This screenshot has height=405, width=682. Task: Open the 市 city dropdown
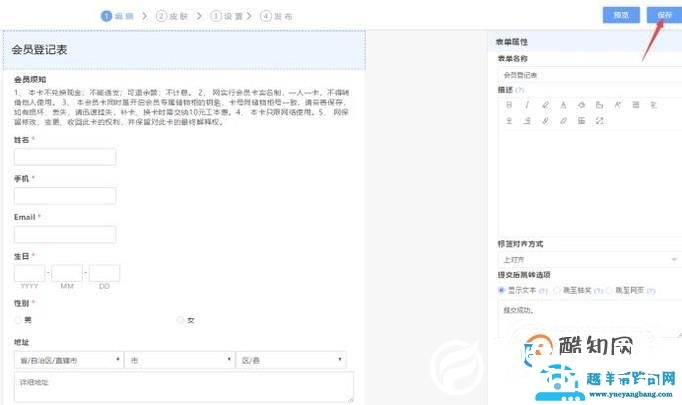(x=180, y=360)
